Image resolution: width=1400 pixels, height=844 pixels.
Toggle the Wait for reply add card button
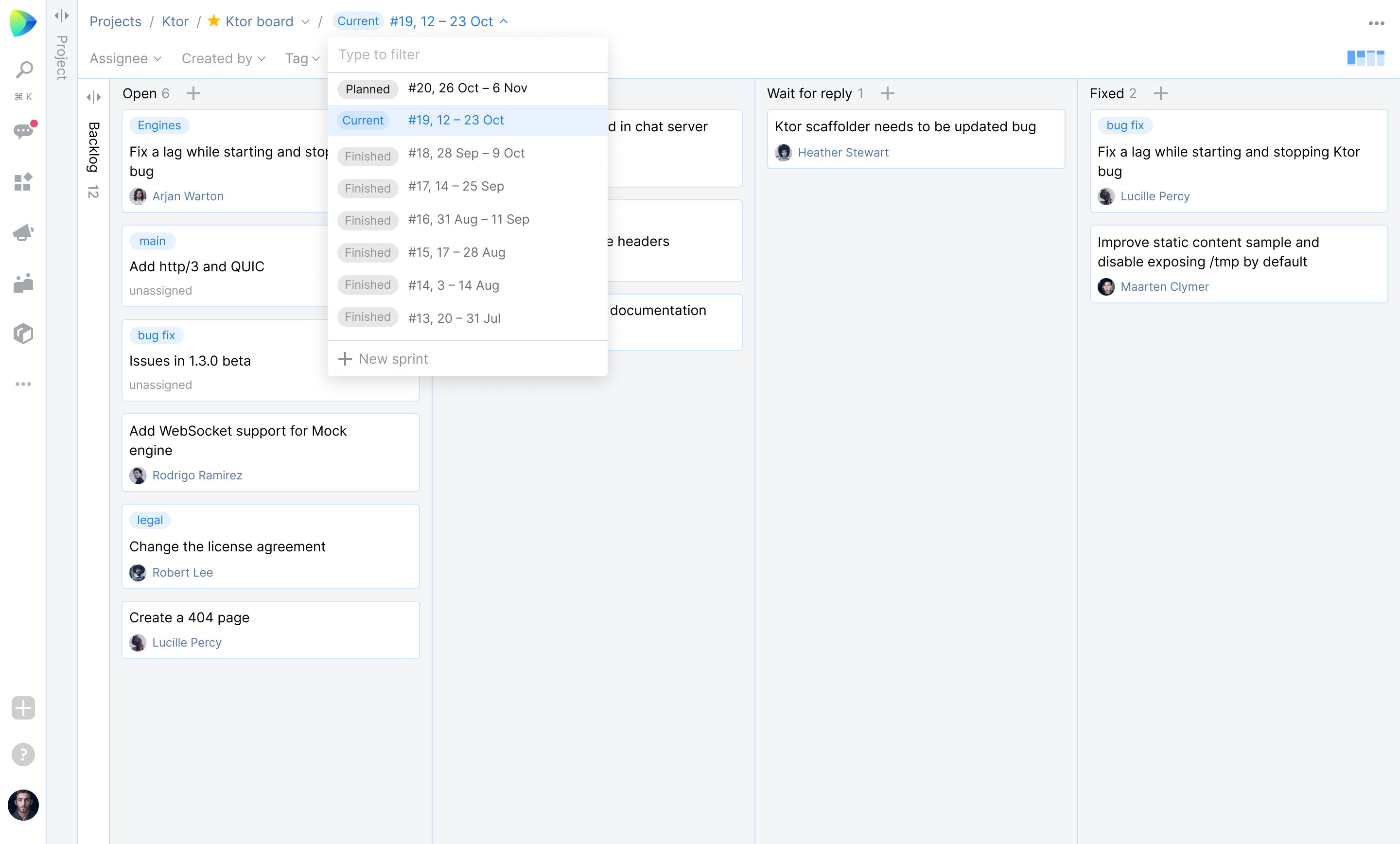pyautogui.click(x=886, y=93)
